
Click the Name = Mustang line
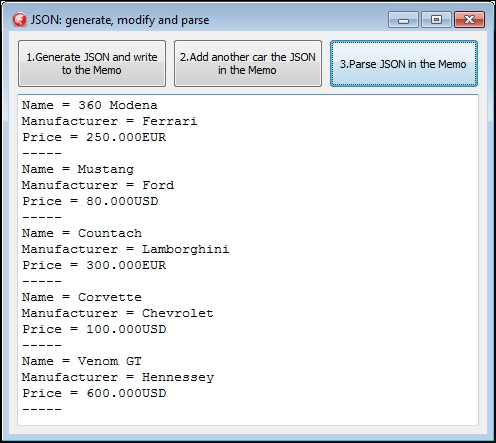click(78, 169)
